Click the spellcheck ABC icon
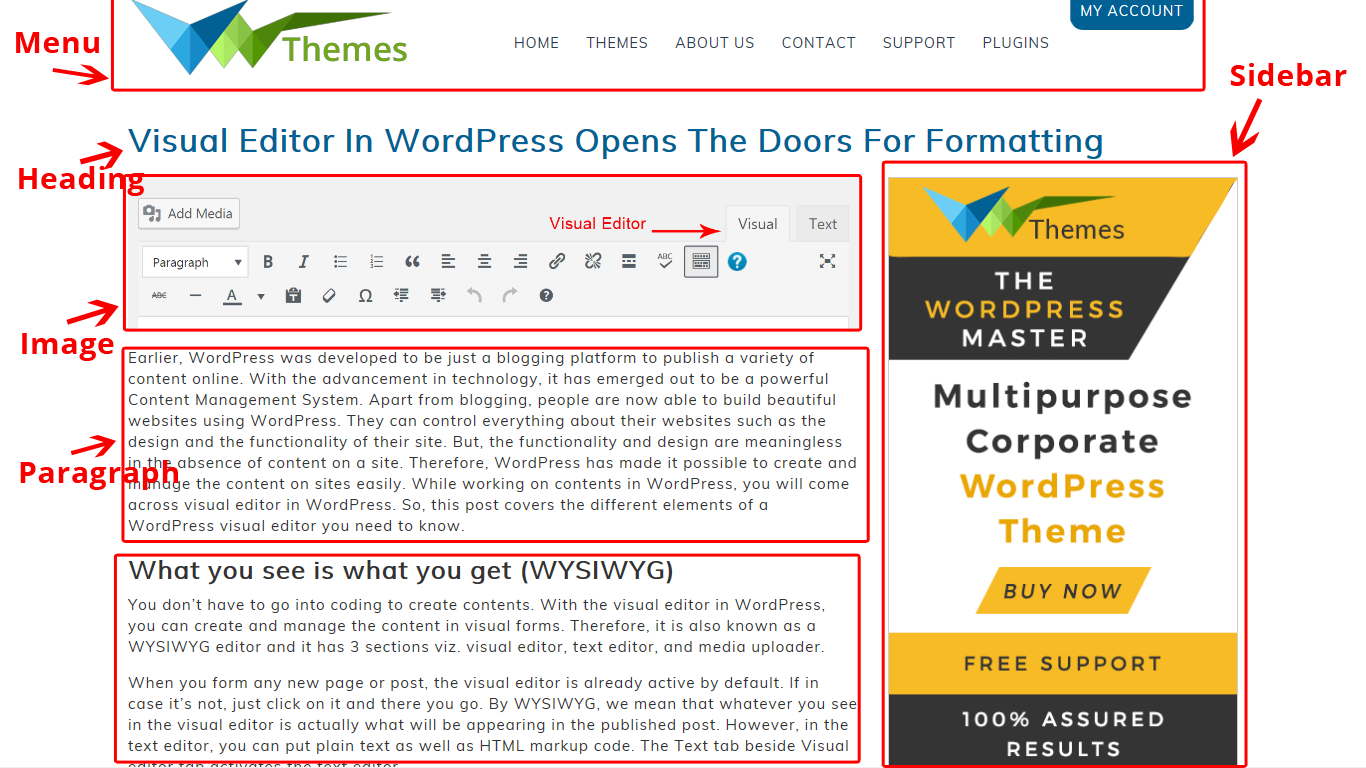Screen dimensions: 1366x768 pos(665,261)
